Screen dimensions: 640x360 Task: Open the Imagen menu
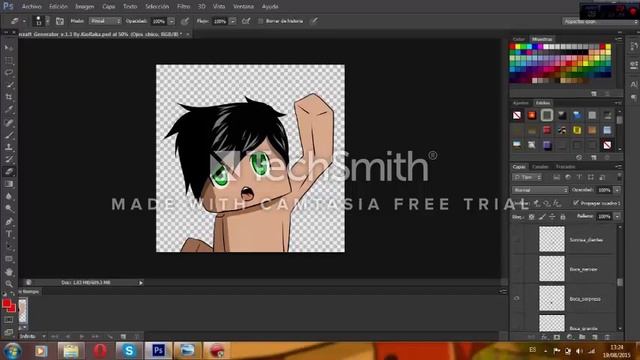coord(84,7)
